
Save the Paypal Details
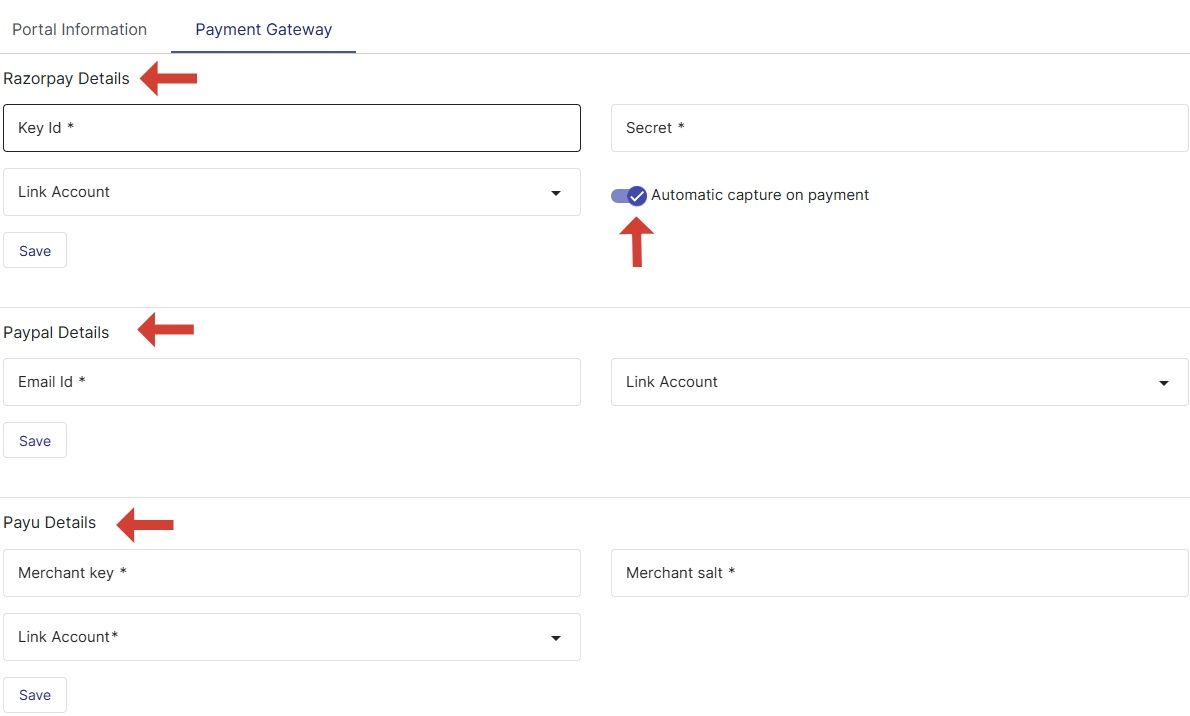(x=35, y=440)
